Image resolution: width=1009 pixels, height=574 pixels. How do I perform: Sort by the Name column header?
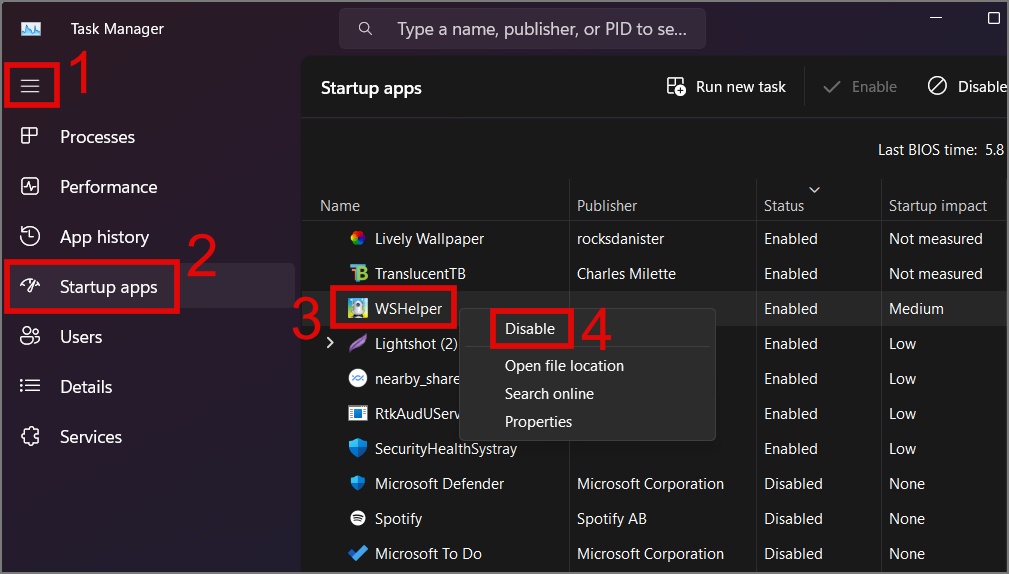click(340, 206)
